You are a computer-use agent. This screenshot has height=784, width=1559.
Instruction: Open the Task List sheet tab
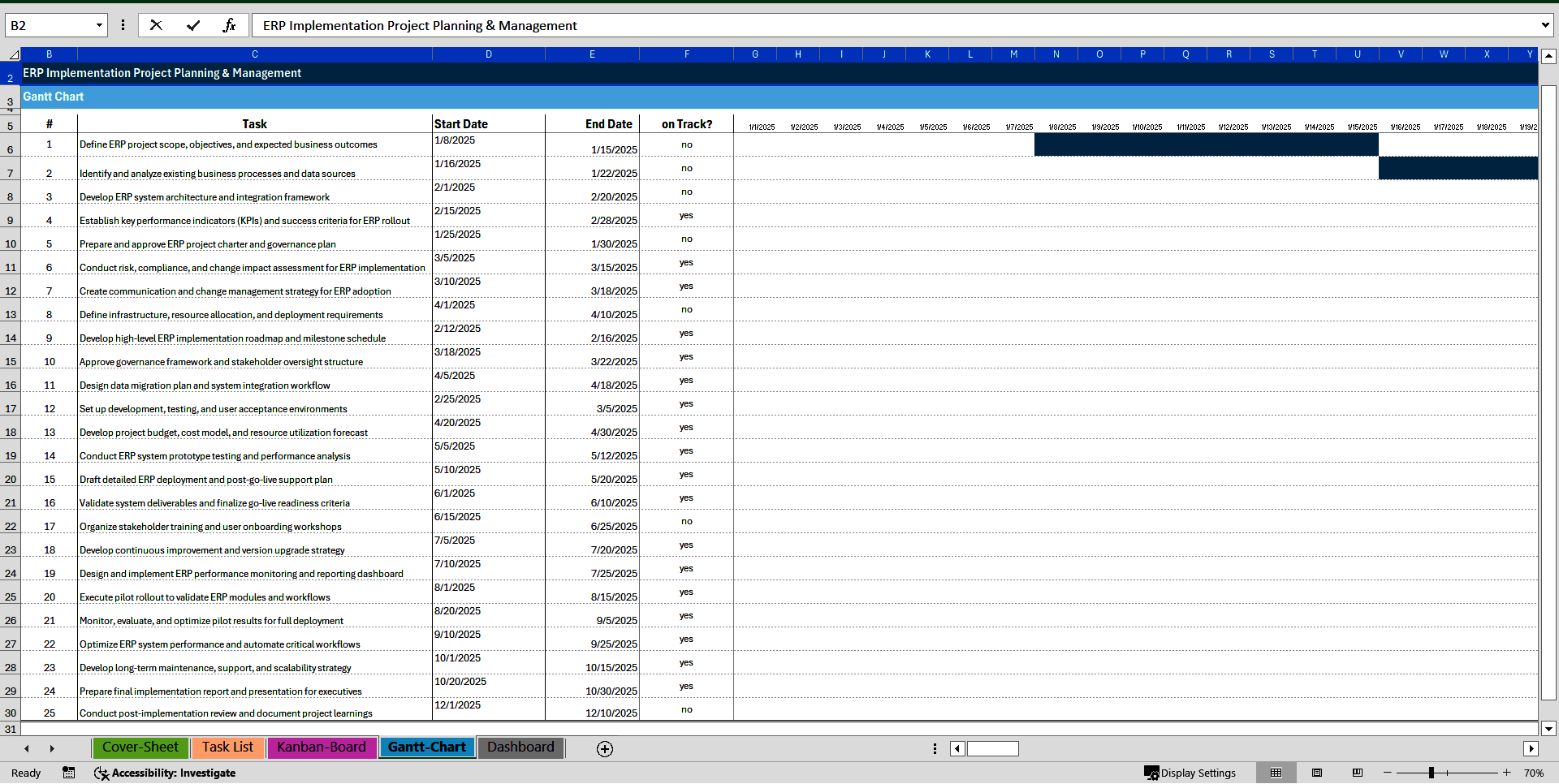point(227,747)
